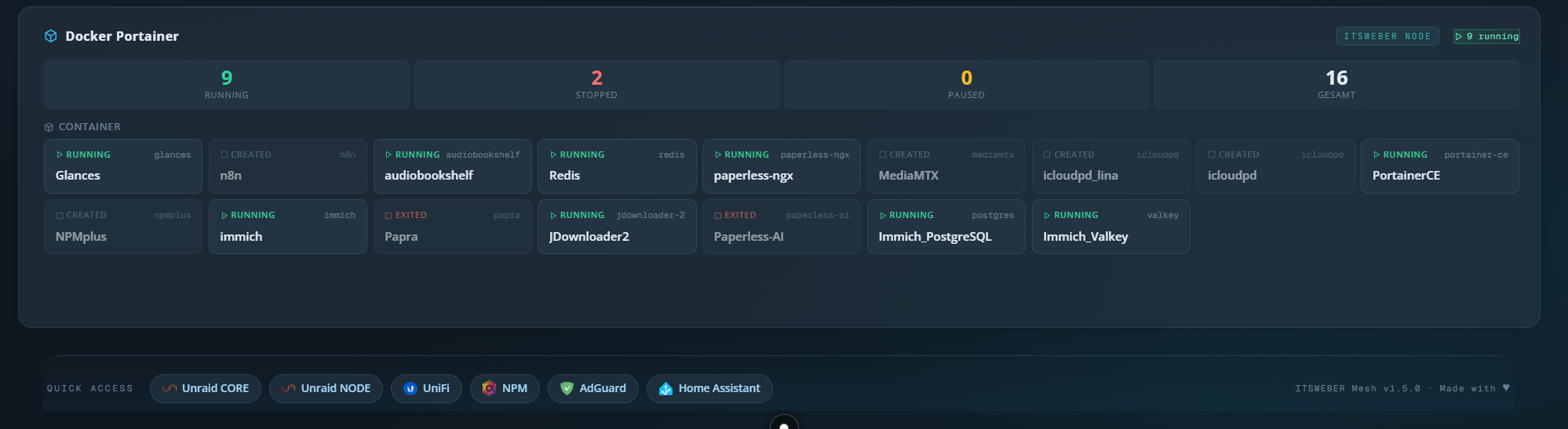1568x429 pixels.
Task: Click the play icon in the 9 running badge
Action: coord(1459,36)
